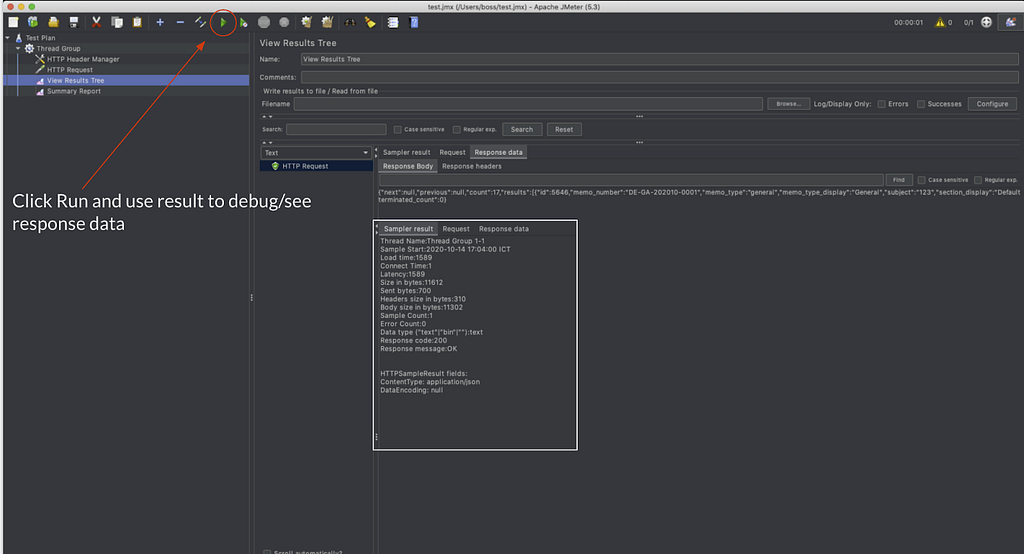The image size is (1024, 554).
Task: Toggle Case sensitive next to Search field
Action: [x=397, y=129]
